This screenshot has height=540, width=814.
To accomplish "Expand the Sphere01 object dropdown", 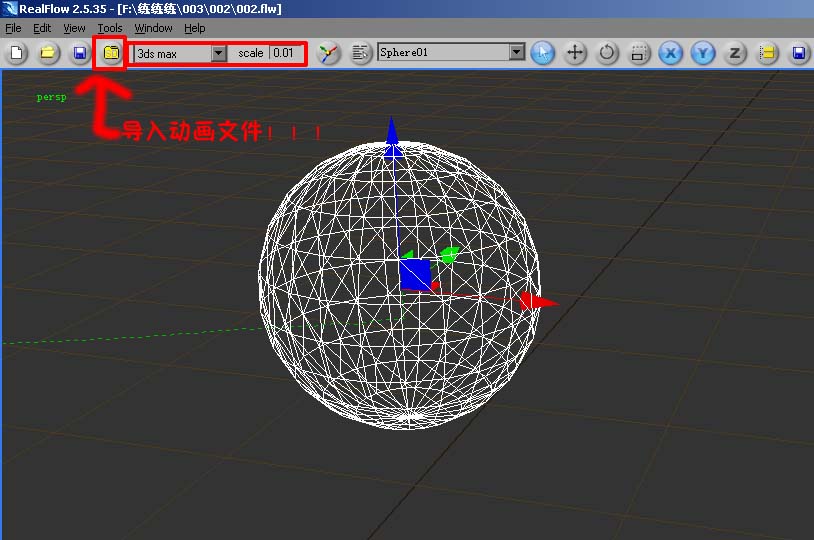I will tap(517, 52).
